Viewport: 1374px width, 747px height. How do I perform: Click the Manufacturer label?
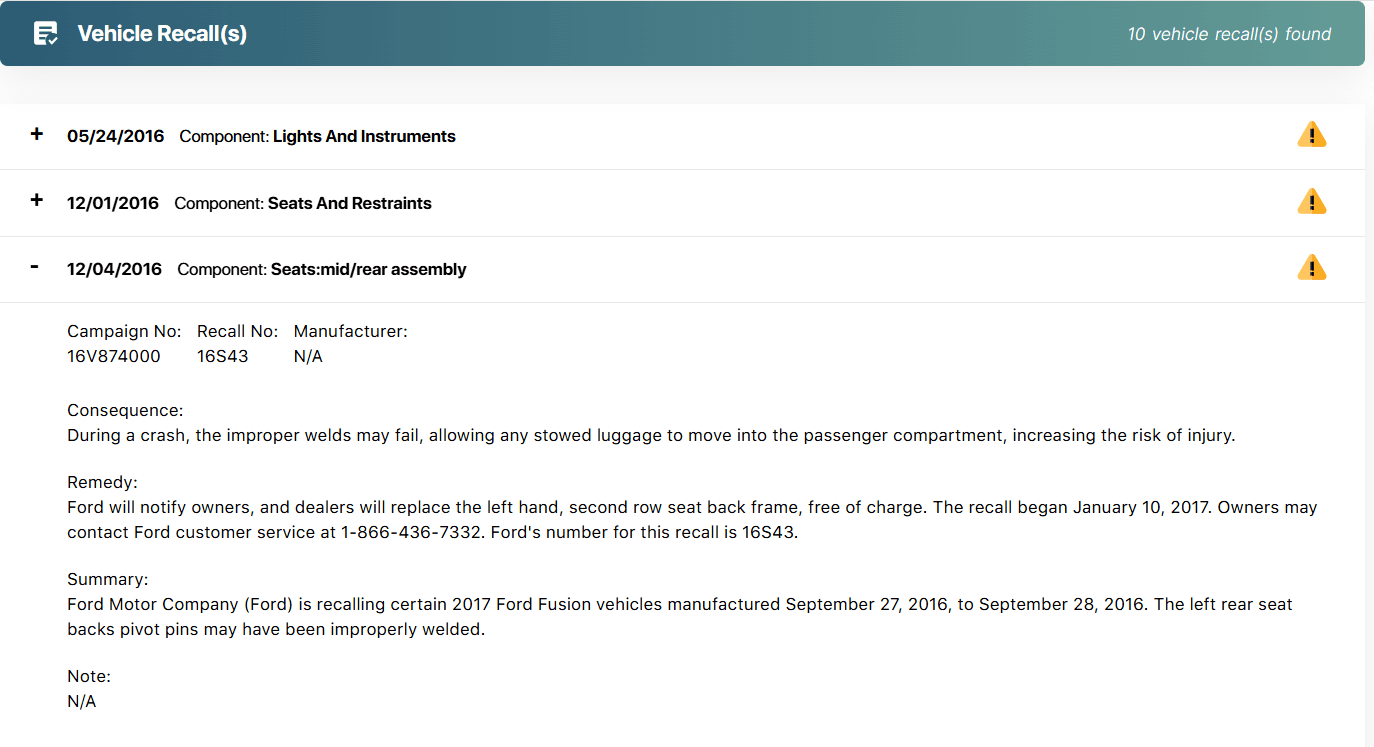point(350,331)
